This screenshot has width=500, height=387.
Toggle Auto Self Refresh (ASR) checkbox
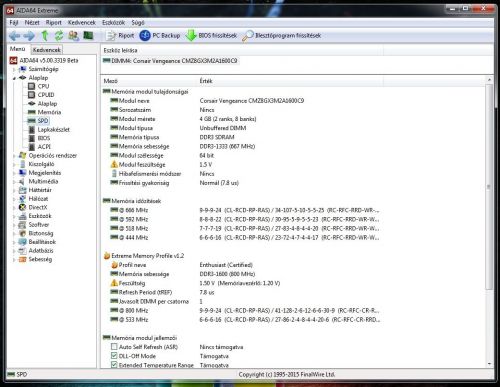pyautogui.click(x=114, y=347)
